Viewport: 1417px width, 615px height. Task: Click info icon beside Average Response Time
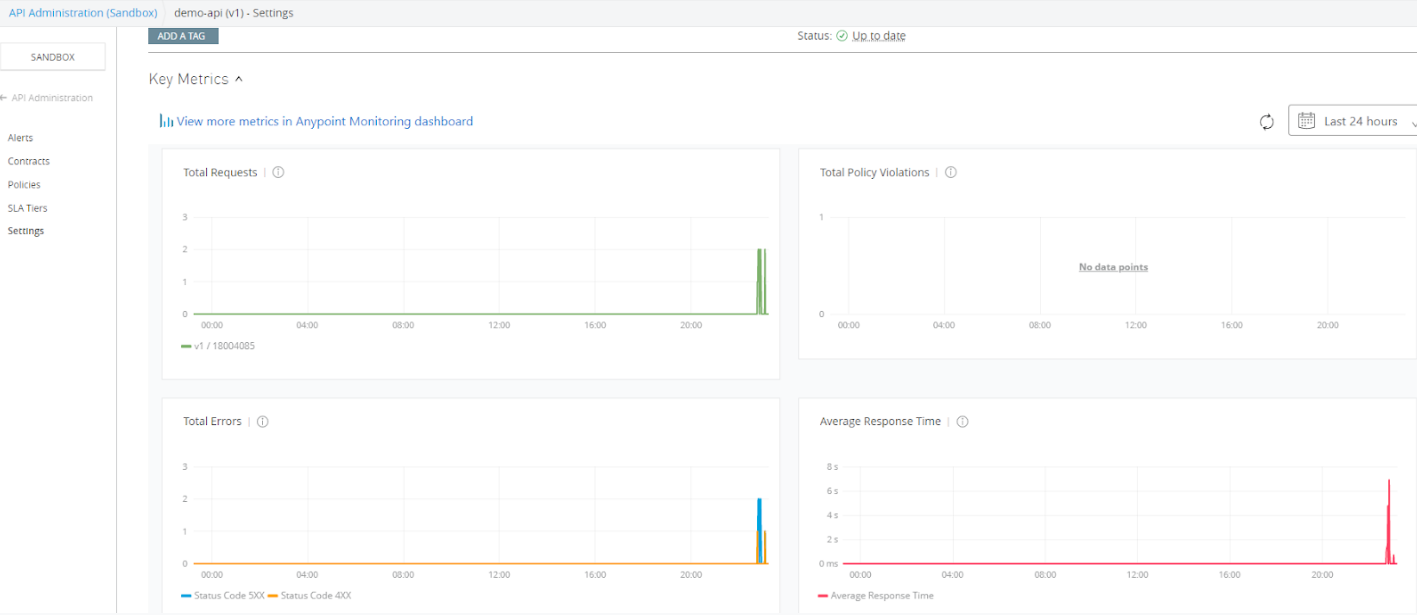pos(962,422)
